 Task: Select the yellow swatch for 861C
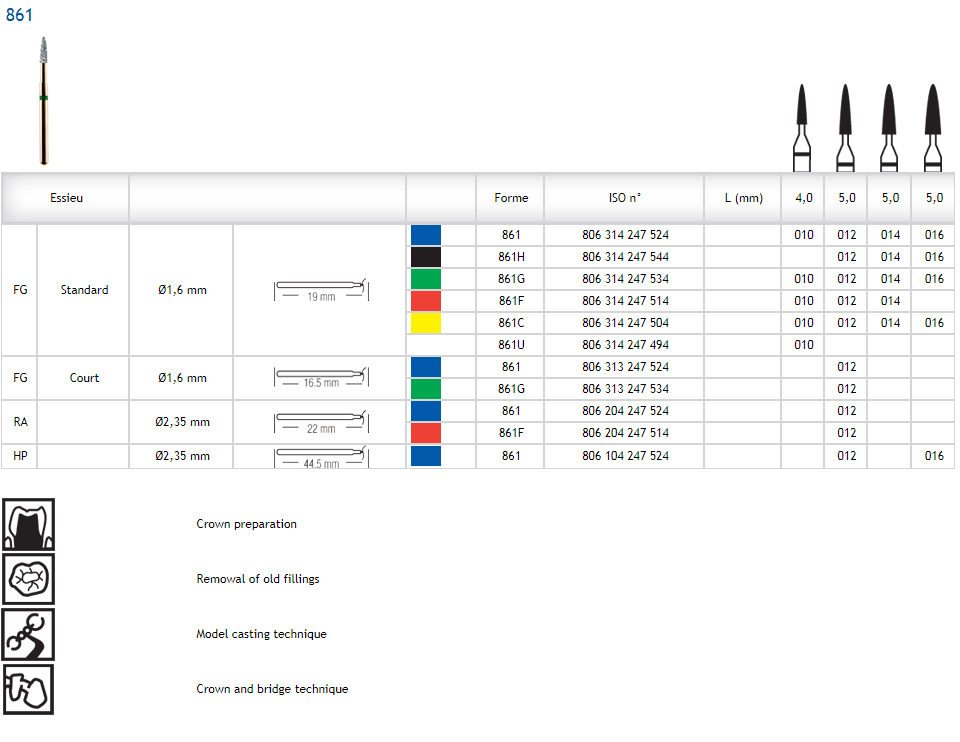pos(426,323)
